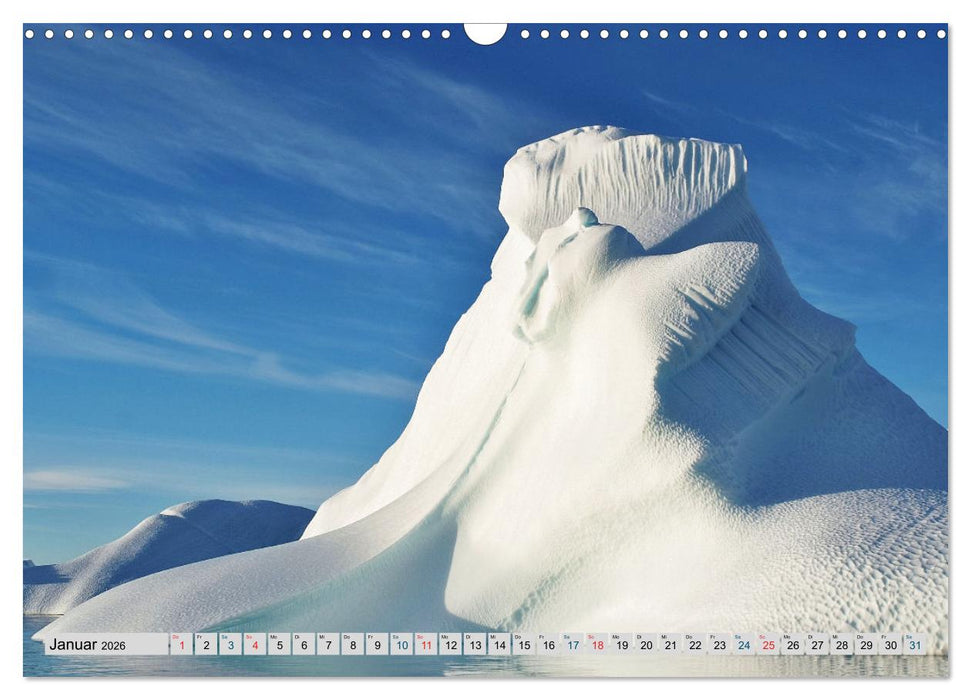This screenshot has height=700, width=971.
Task: Select the blue Saturday date 17
Action: click(574, 646)
